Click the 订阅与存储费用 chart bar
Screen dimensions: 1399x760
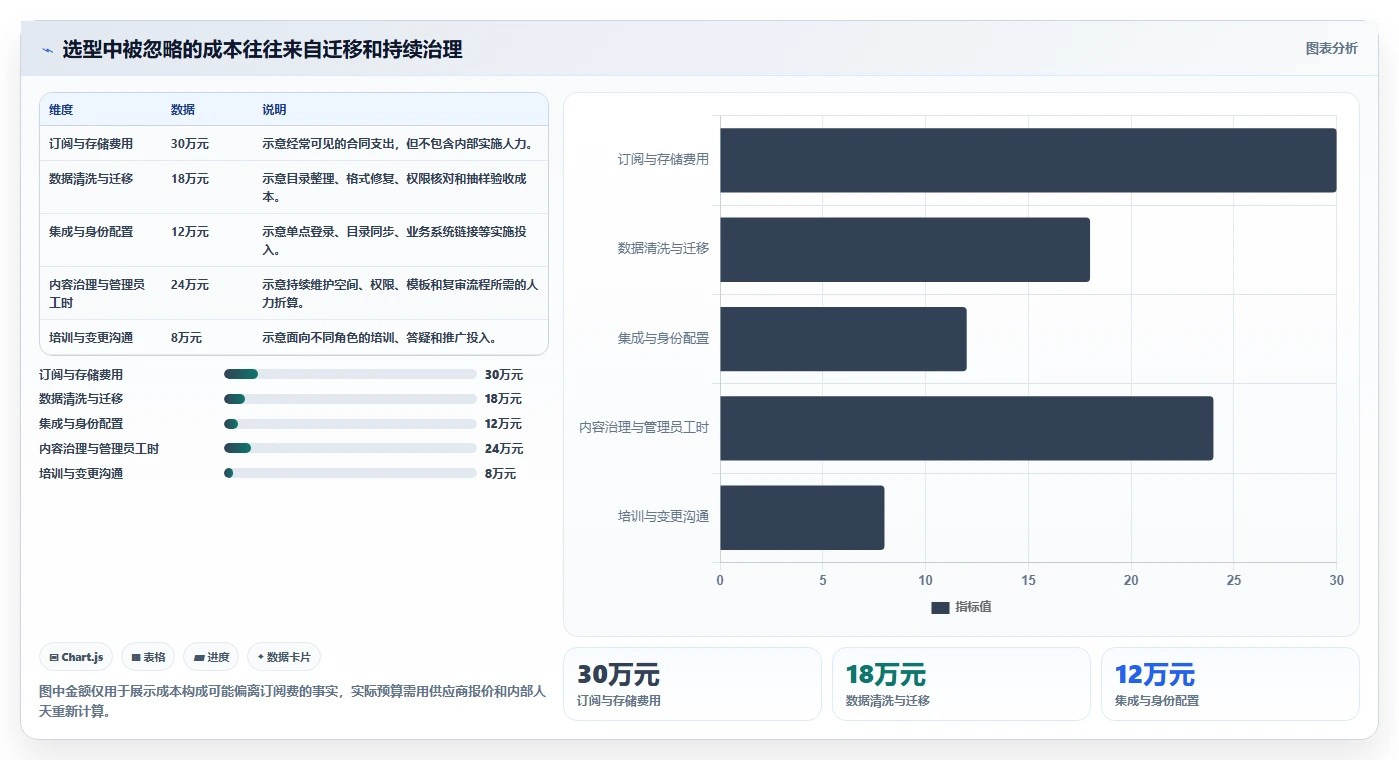coord(1028,160)
